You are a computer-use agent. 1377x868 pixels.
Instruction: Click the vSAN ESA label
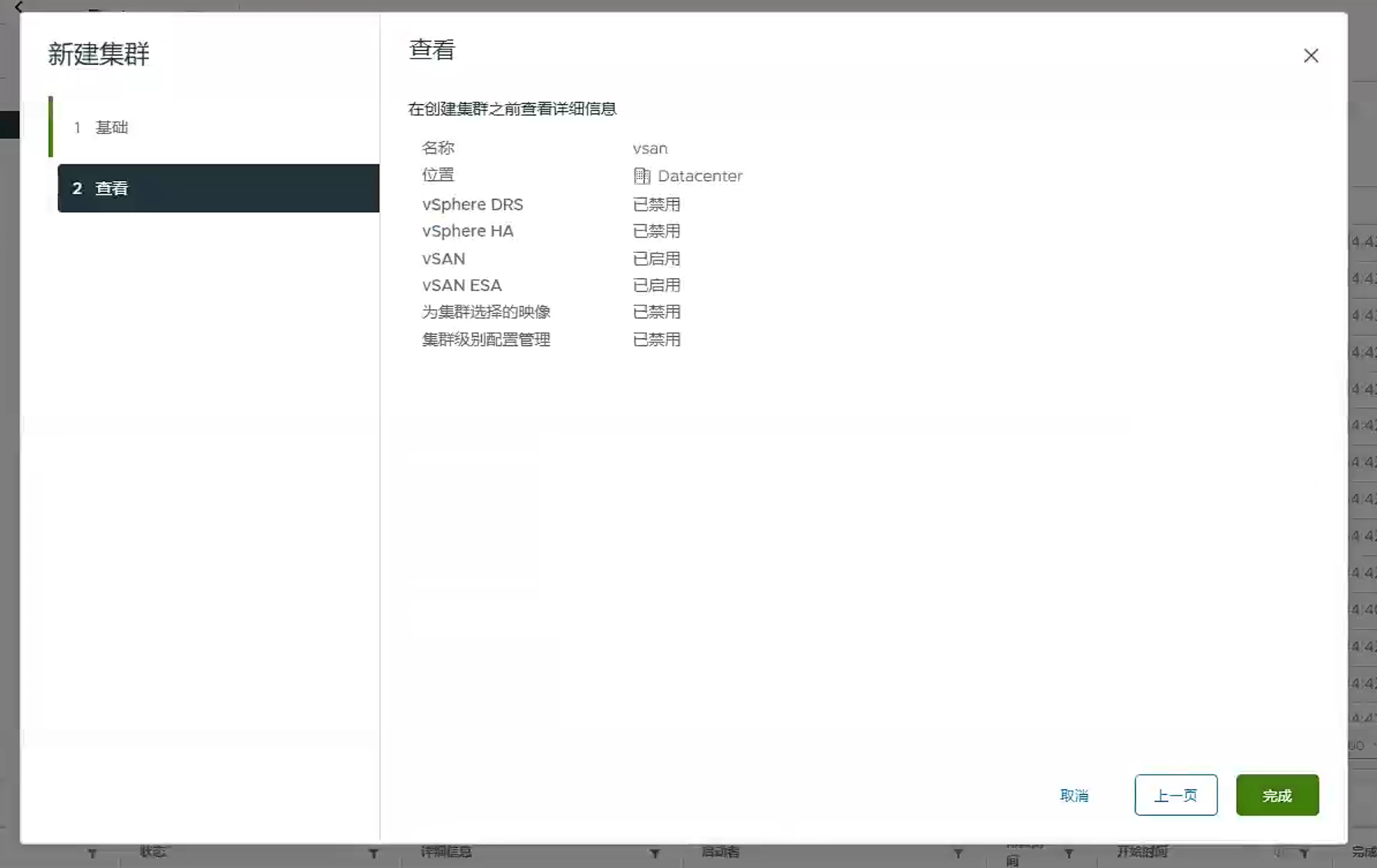[x=462, y=285]
